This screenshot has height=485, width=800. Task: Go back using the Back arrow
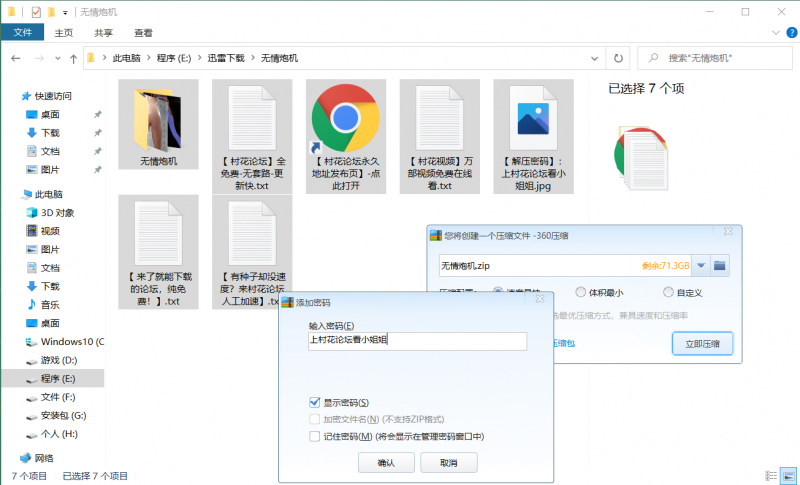tap(16, 58)
